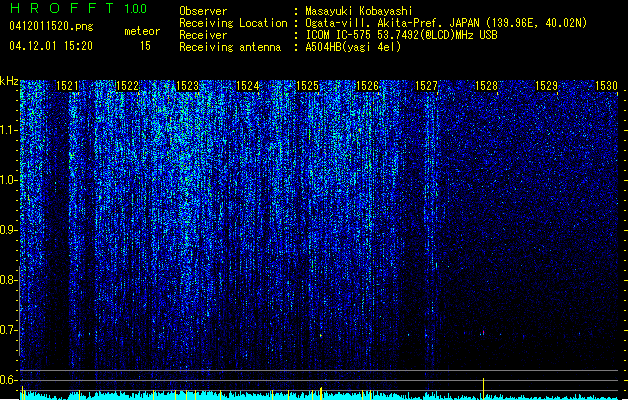Click the kHz axis unit label
Viewport: 629px width, 400px height.
(9, 81)
